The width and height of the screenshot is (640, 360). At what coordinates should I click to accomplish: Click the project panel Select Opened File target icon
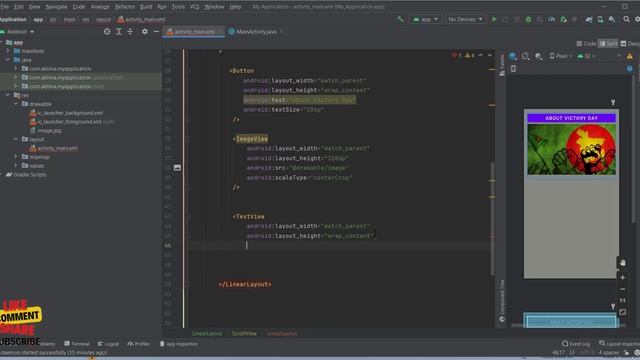point(107,31)
